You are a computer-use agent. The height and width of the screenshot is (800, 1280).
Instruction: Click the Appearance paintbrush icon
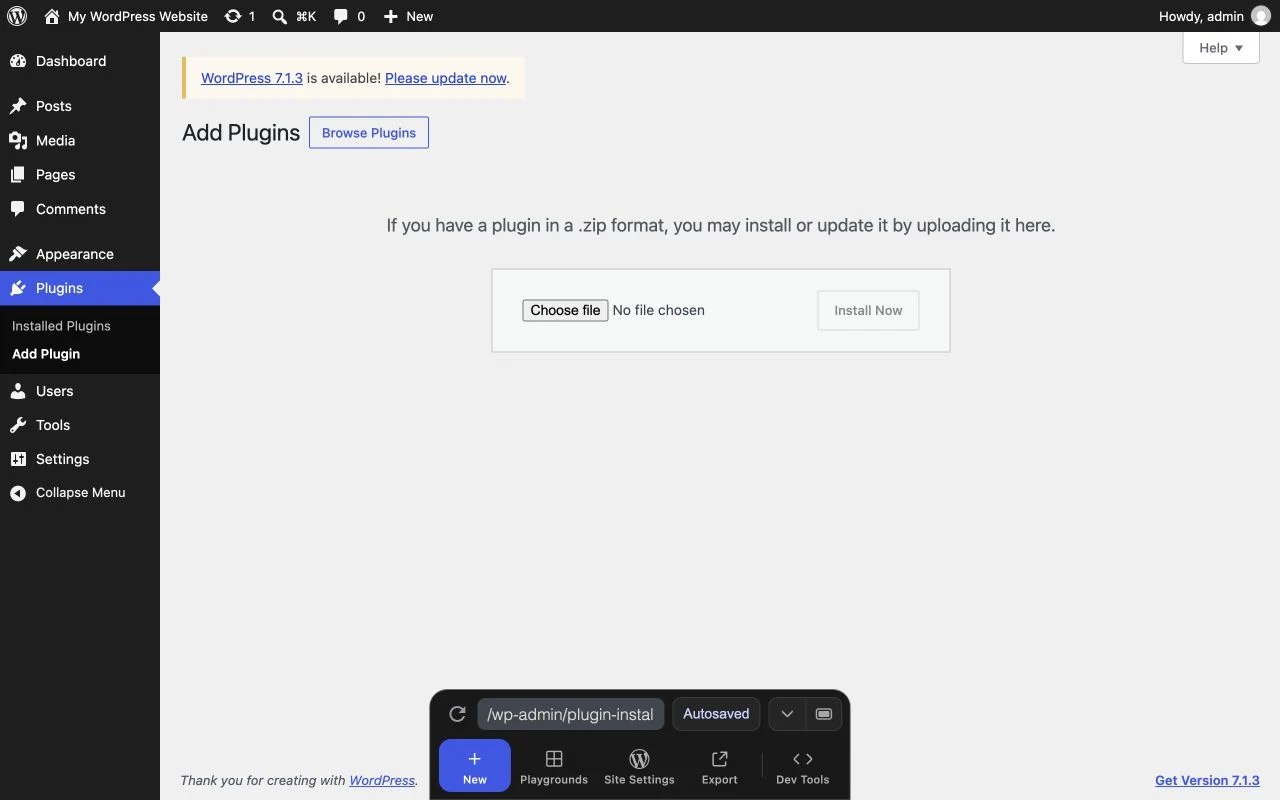(x=18, y=254)
